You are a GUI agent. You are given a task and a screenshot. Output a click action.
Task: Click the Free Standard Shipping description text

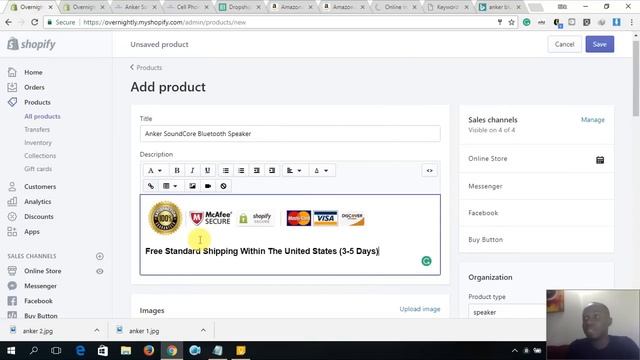click(x=262, y=251)
